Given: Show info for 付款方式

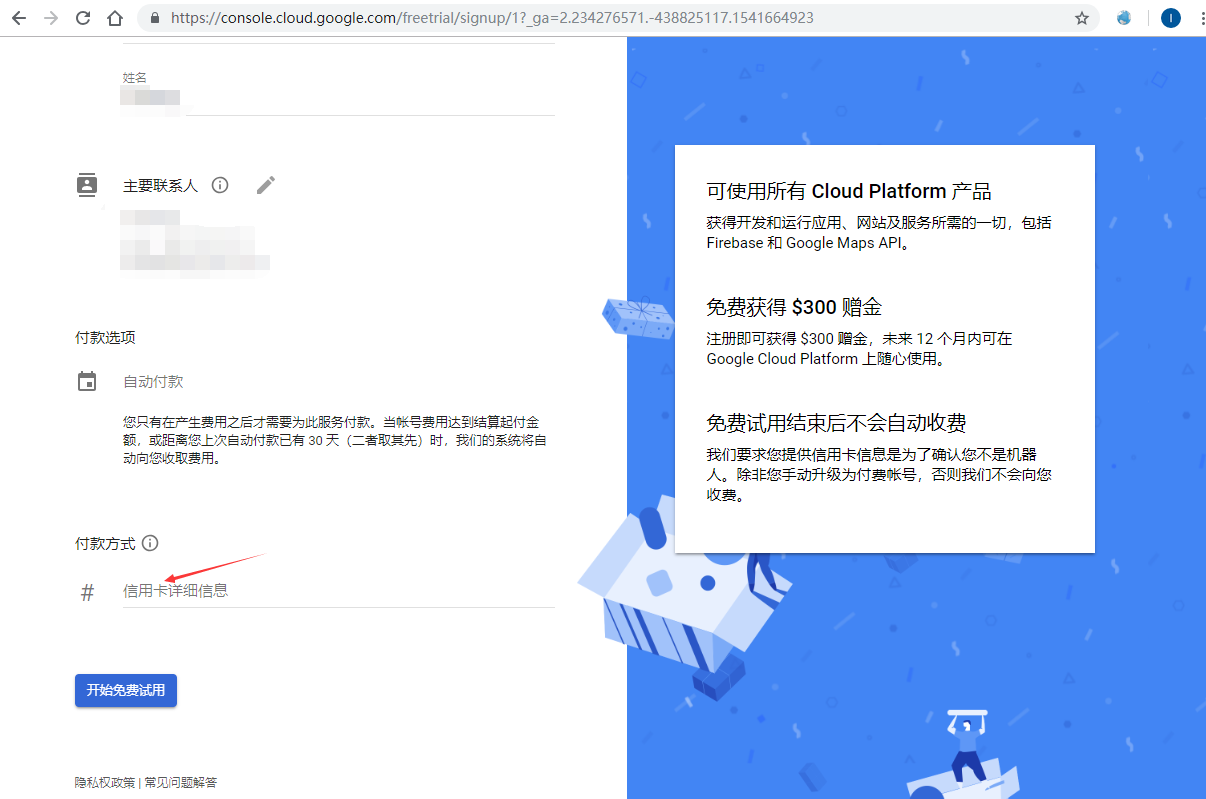Looking at the screenshot, I should point(150,543).
